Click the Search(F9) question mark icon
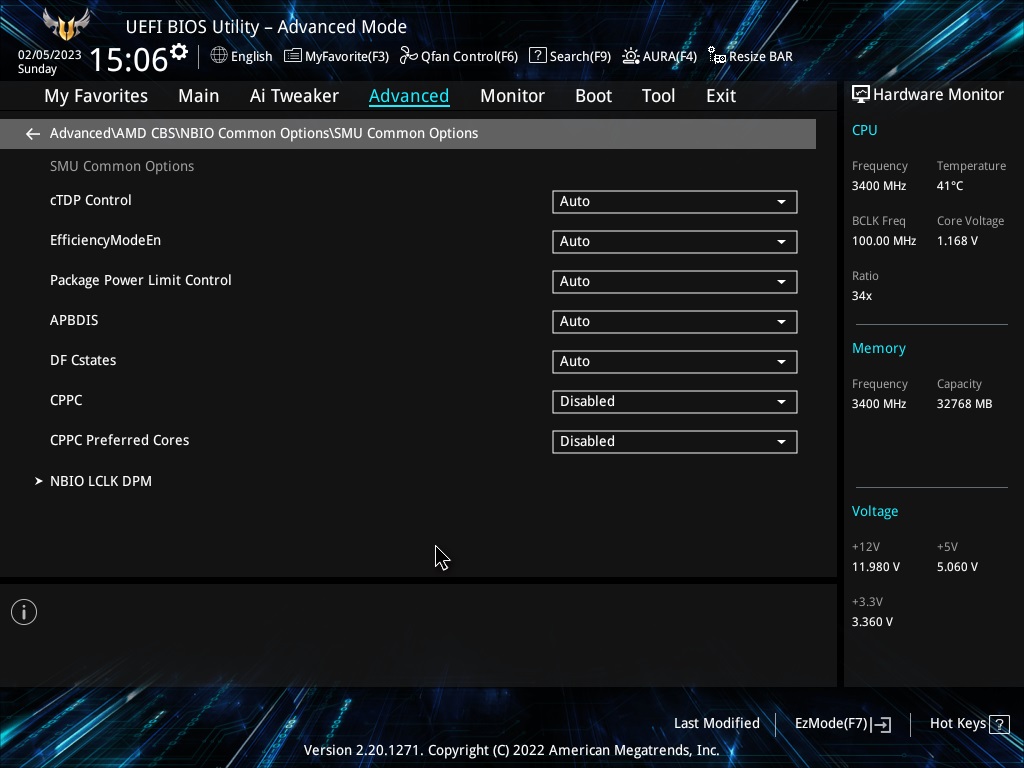 click(537, 56)
